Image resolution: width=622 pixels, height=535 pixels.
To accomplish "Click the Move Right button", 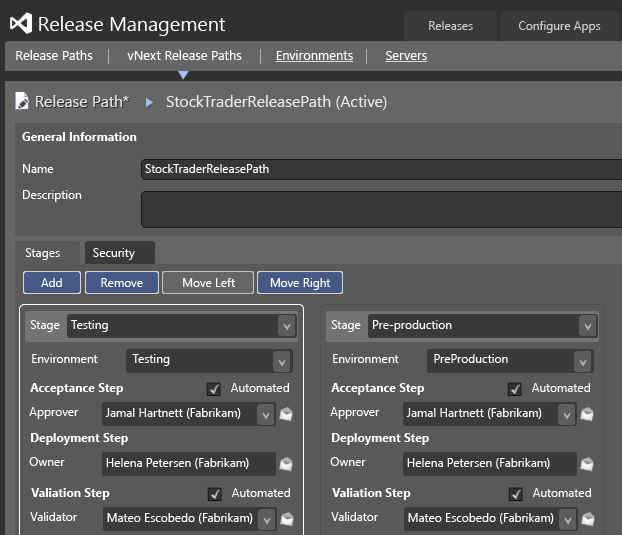I will 300,283.
